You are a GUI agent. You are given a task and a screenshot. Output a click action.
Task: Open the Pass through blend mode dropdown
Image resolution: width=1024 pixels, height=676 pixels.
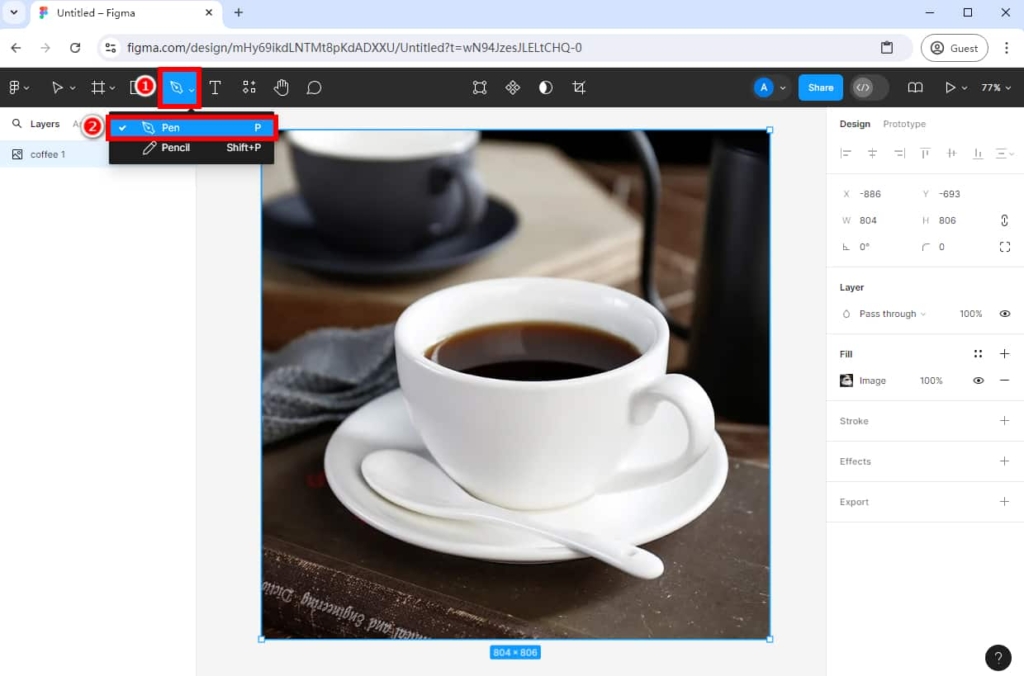[x=888, y=313]
